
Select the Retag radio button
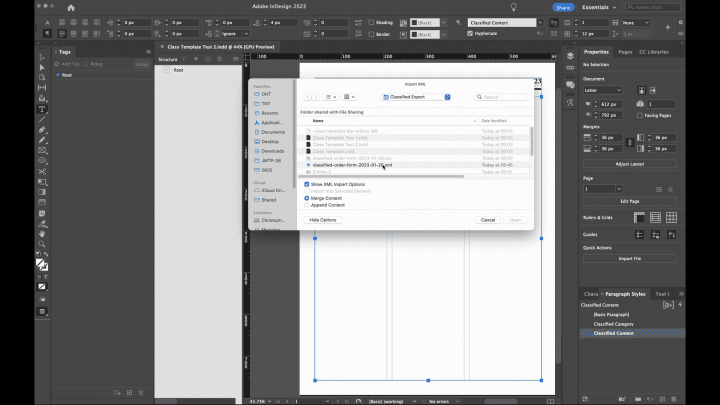coord(85,64)
